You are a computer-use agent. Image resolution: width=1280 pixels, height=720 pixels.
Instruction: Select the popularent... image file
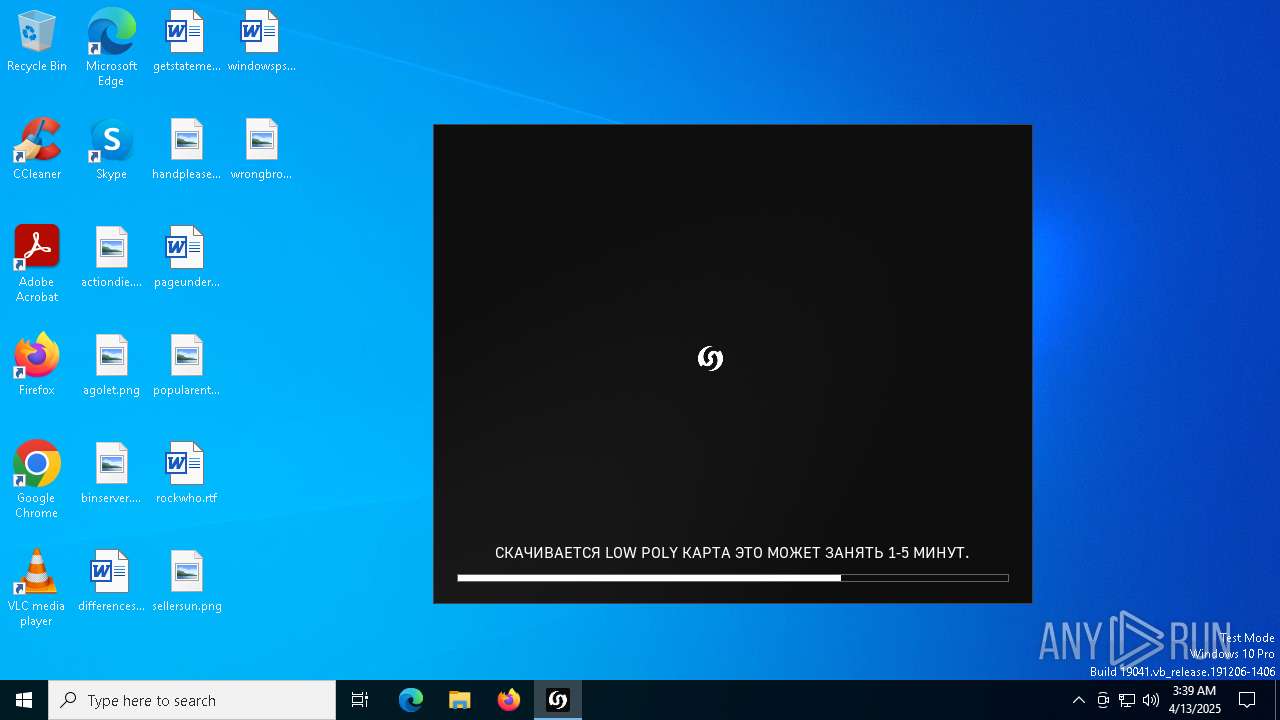click(186, 366)
